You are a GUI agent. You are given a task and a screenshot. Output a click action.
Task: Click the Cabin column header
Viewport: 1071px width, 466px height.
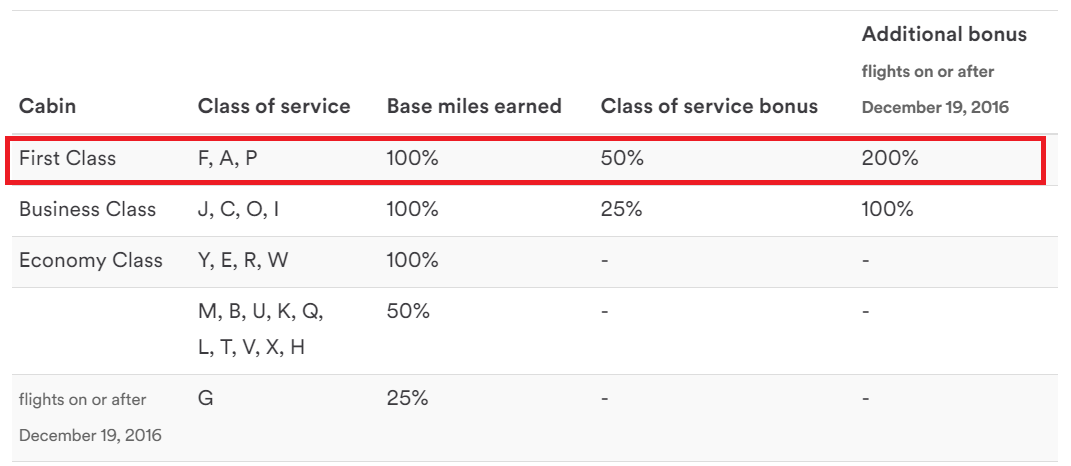47,106
